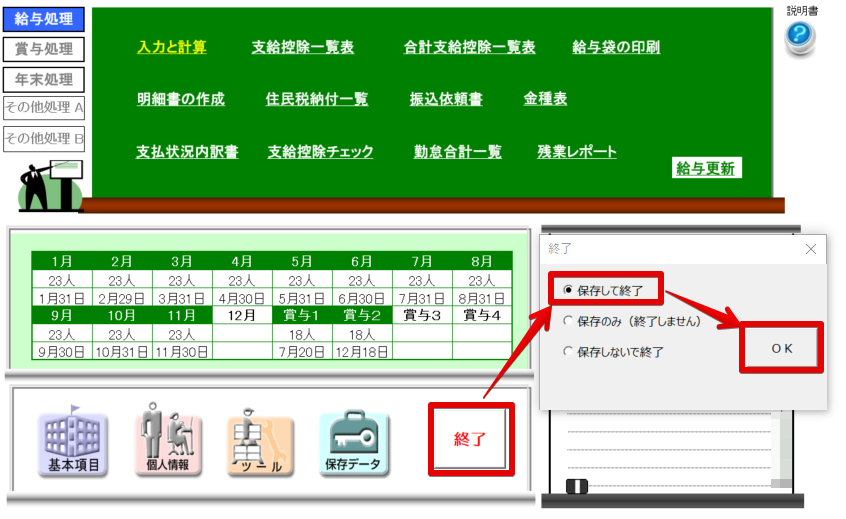The width and height of the screenshot is (846, 519).
Task: Select the 6月 month header
Action: point(361,262)
